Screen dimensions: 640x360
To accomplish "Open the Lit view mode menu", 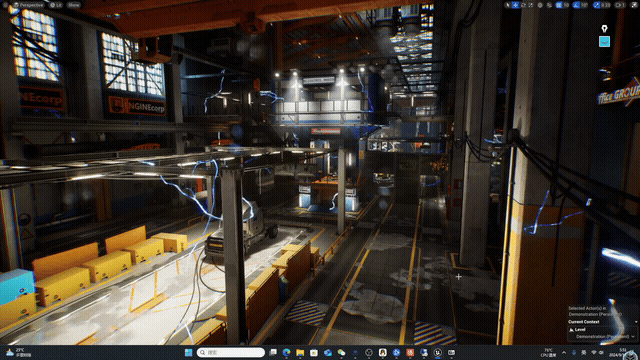I will click(56, 5).
